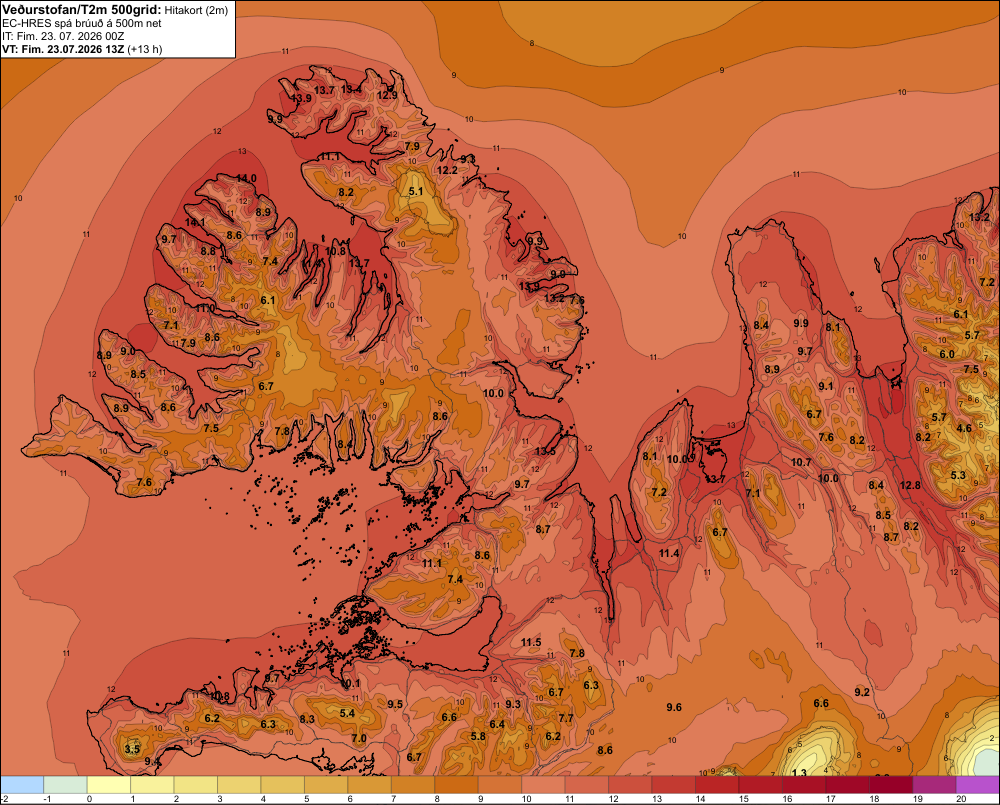
Task: Click the magenta 19 to 20 legend swatch
Action: [934, 785]
